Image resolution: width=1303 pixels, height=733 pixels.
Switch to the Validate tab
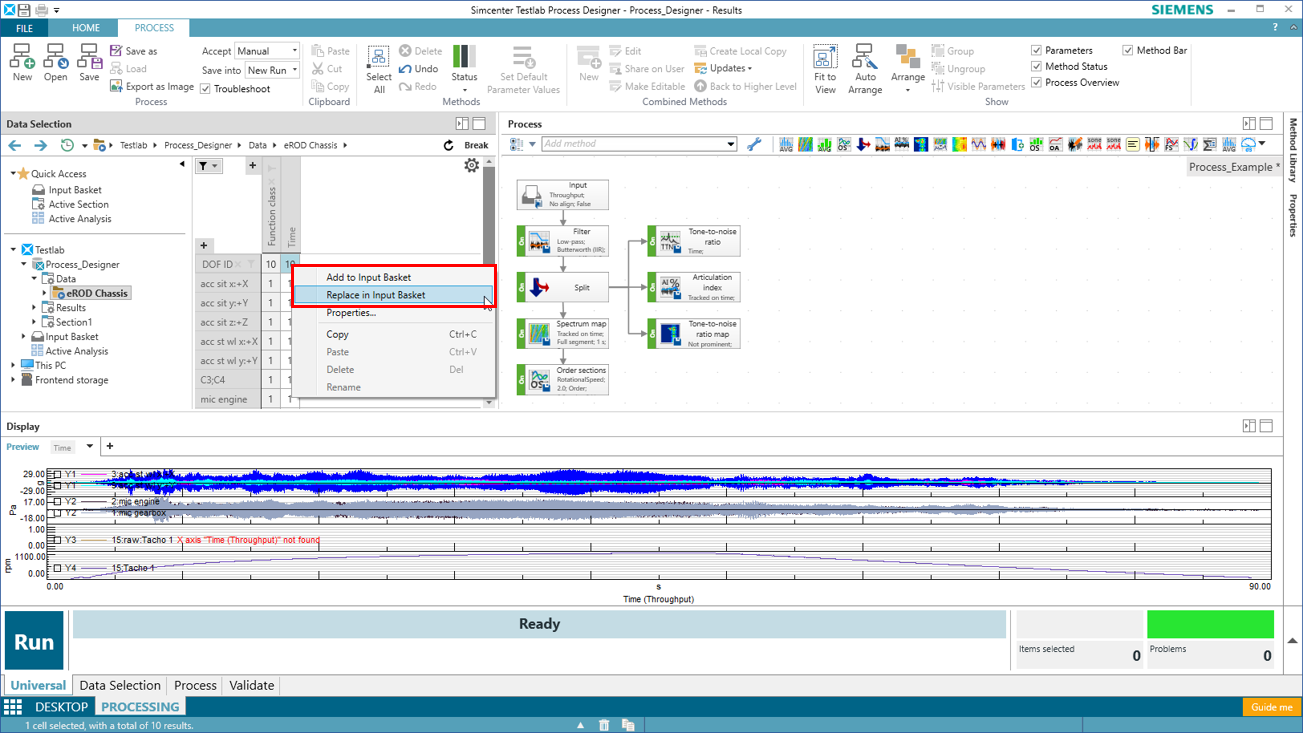[x=251, y=685]
